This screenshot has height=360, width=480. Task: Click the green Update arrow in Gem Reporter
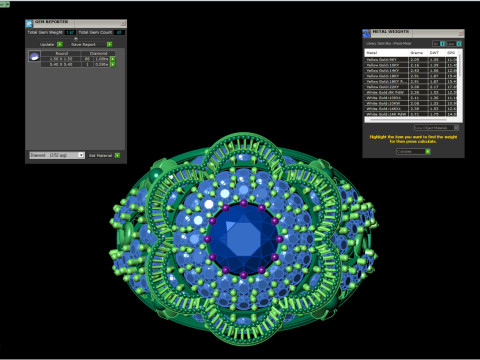click(x=60, y=44)
